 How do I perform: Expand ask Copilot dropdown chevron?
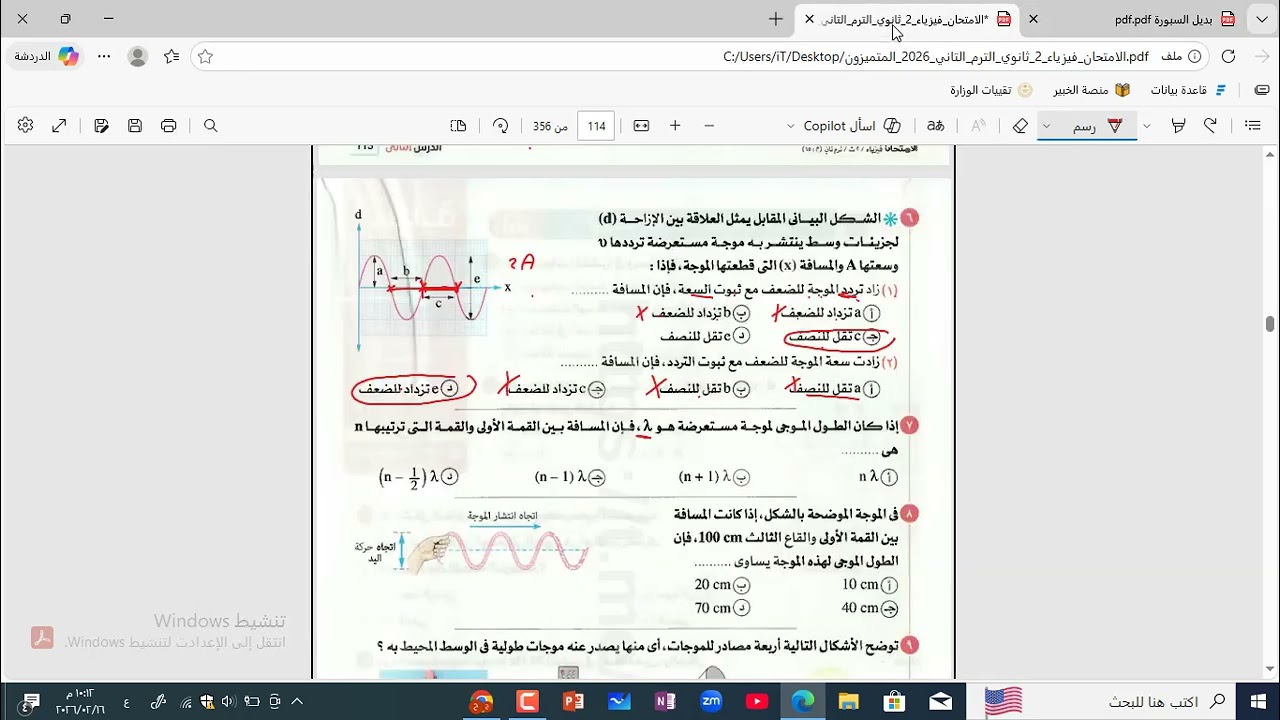point(790,126)
